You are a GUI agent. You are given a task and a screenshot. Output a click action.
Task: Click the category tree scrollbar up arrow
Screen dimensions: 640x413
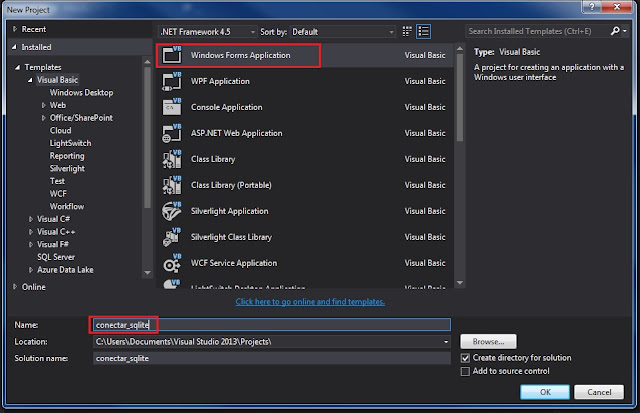pyautogui.click(x=147, y=62)
